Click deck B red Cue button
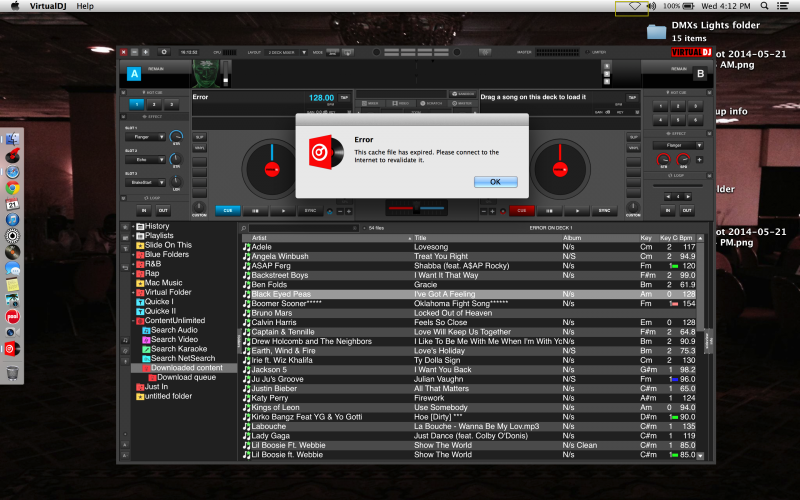The image size is (800, 500). pos(521,210)
